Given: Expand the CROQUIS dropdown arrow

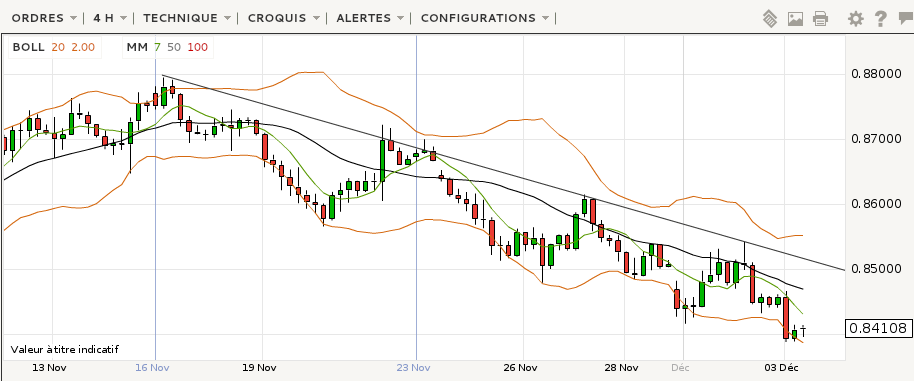Looking at the screenshot, I should point(316,18).
